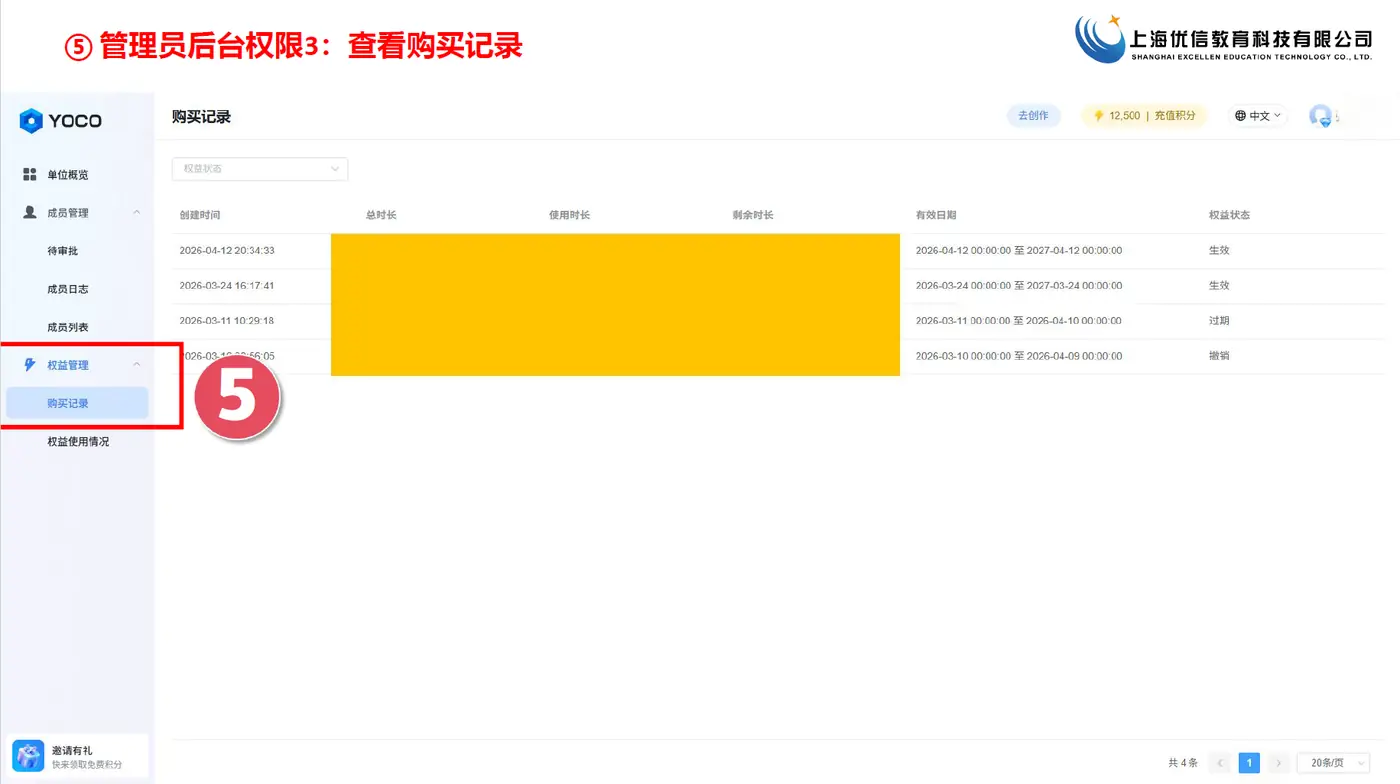The image size is (1400, 784).
Task: Click the 12,500 points balance
Action: [x=1125, y=116]
